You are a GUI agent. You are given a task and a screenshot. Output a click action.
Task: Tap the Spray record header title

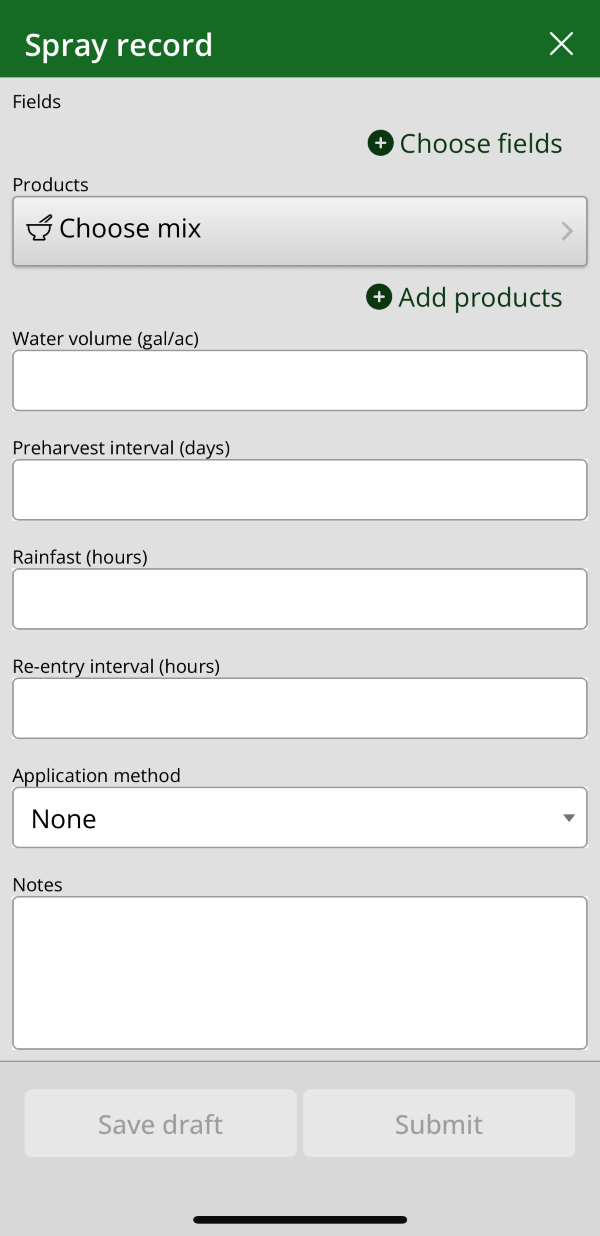[118, 45]
